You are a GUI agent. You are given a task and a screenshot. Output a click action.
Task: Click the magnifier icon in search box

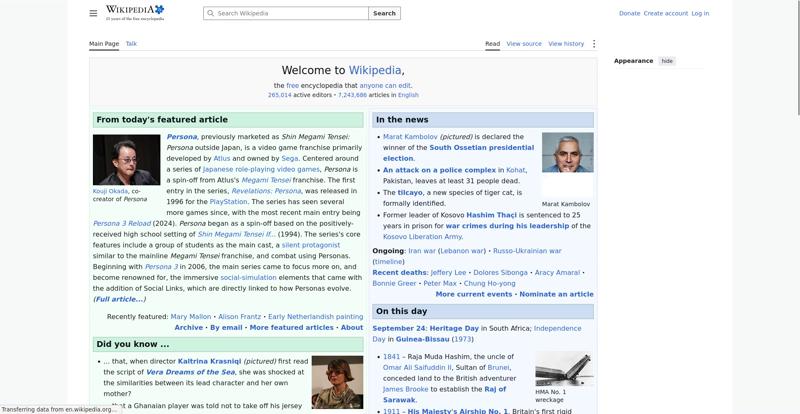pos(210,13)
